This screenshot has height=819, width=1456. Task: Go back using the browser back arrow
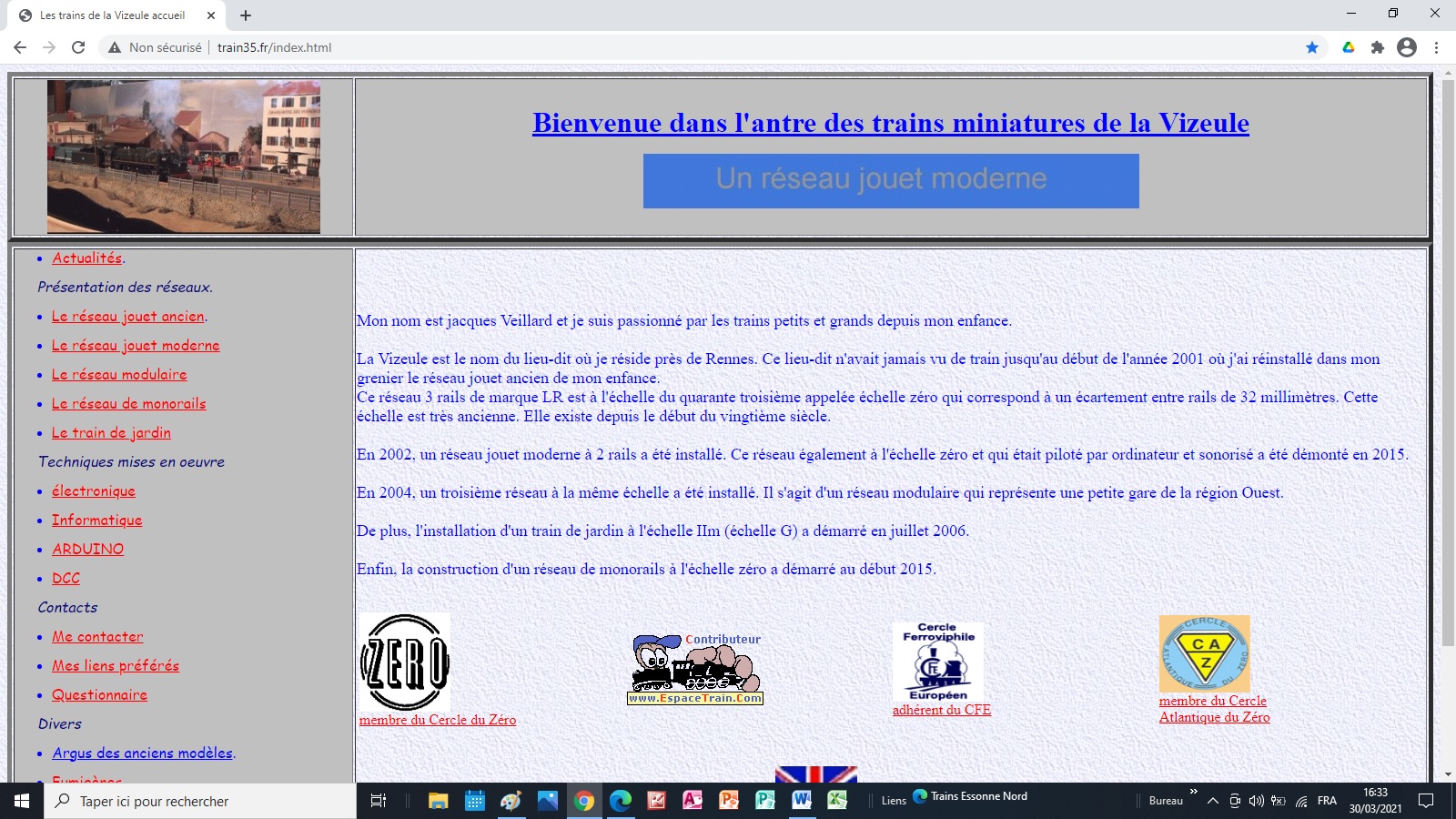pyautogui.click(x=20, y=47)
